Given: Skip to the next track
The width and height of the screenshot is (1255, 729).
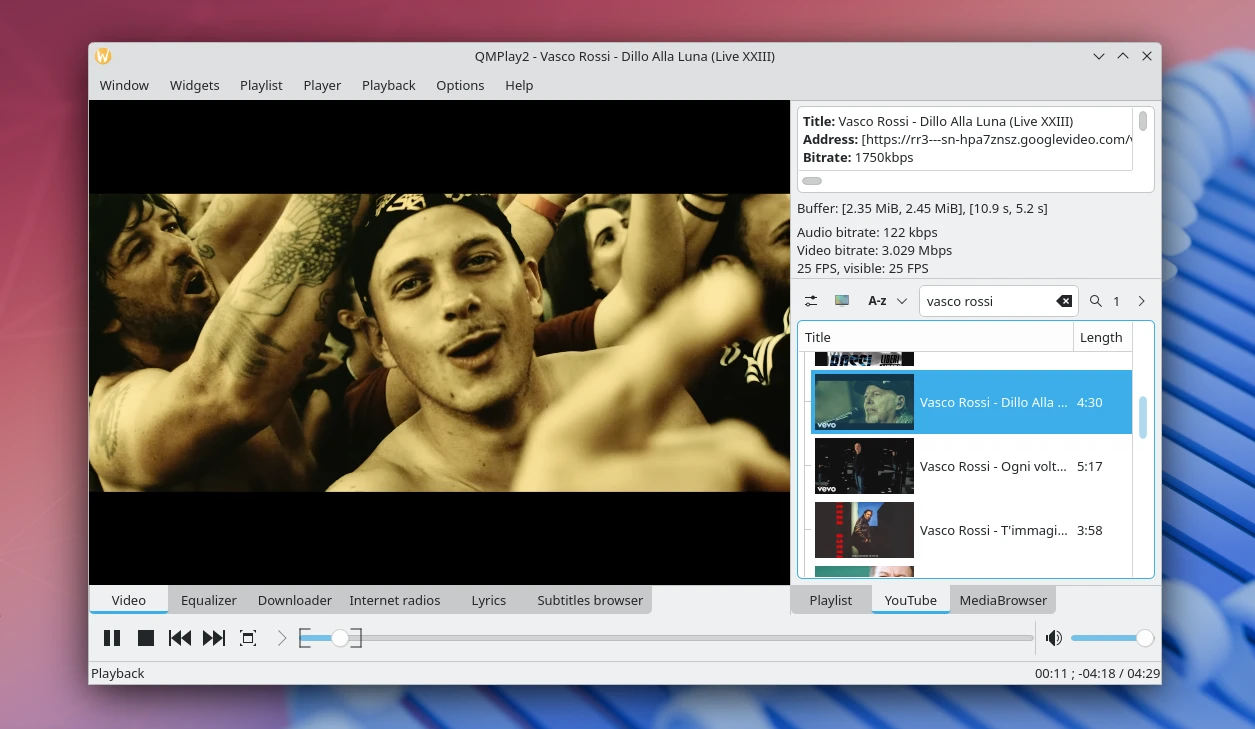Looking at the screenshot, I should point(213,637).
